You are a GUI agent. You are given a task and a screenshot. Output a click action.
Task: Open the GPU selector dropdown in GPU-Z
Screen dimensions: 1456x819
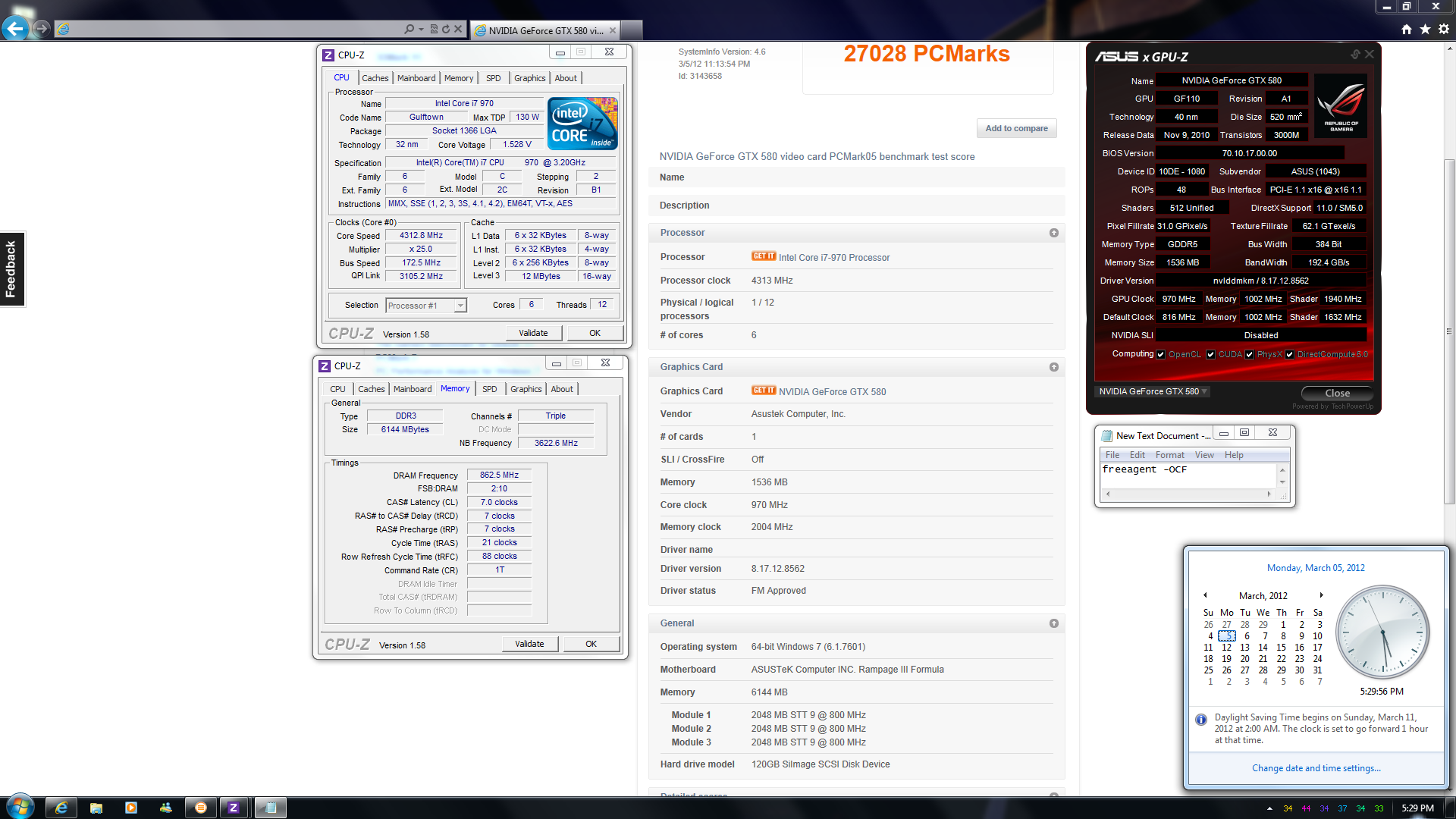tap(1152, 391)
